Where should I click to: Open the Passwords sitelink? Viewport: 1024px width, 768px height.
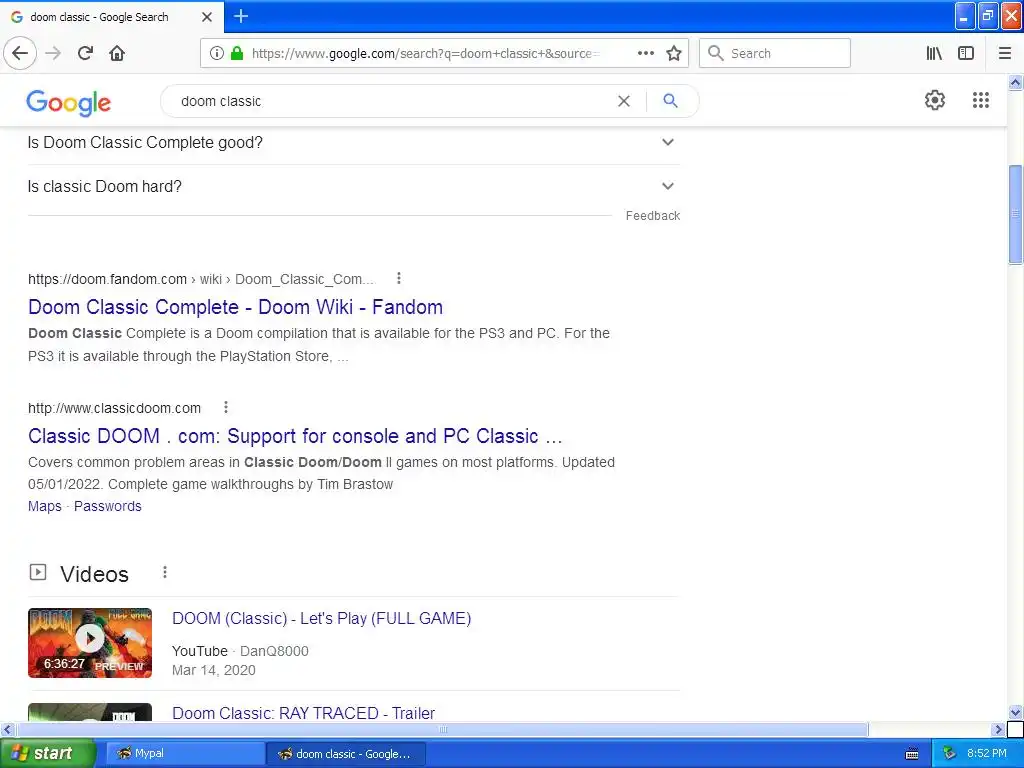point(108,506)
